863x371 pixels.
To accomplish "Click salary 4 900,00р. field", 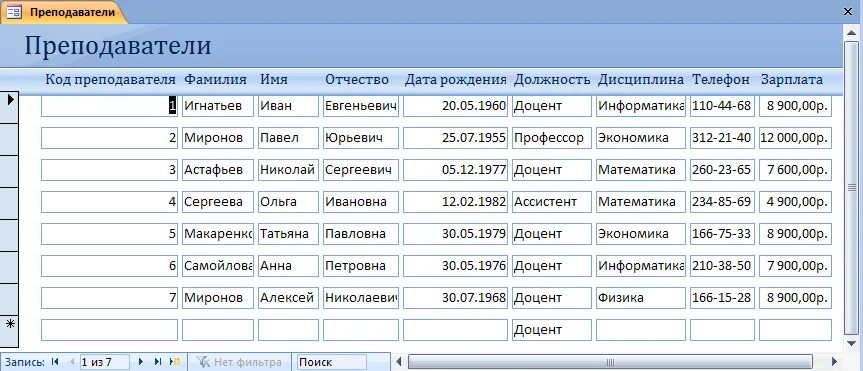I will pos(795,202).
